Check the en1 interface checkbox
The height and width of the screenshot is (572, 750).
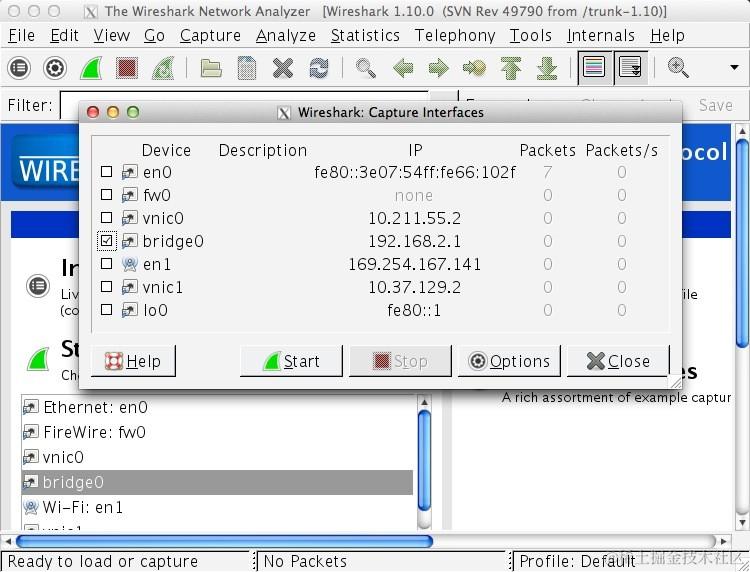click(x=106, y=264)
